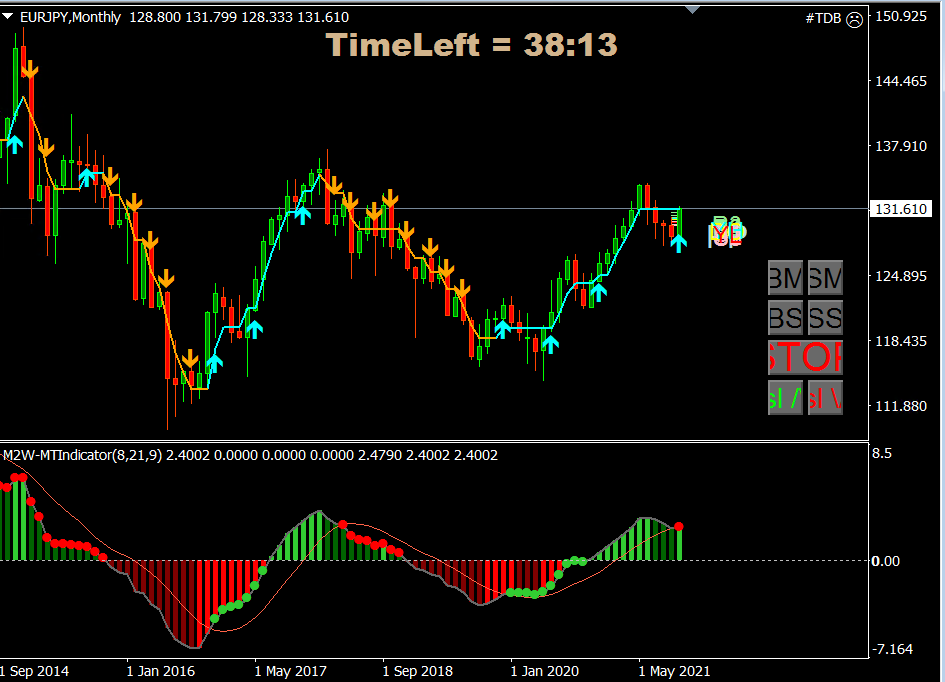Click the TimeLeft countdown text
Image resolution: width=945 pixels, height=682 pixels.
[x=470, y=44]
